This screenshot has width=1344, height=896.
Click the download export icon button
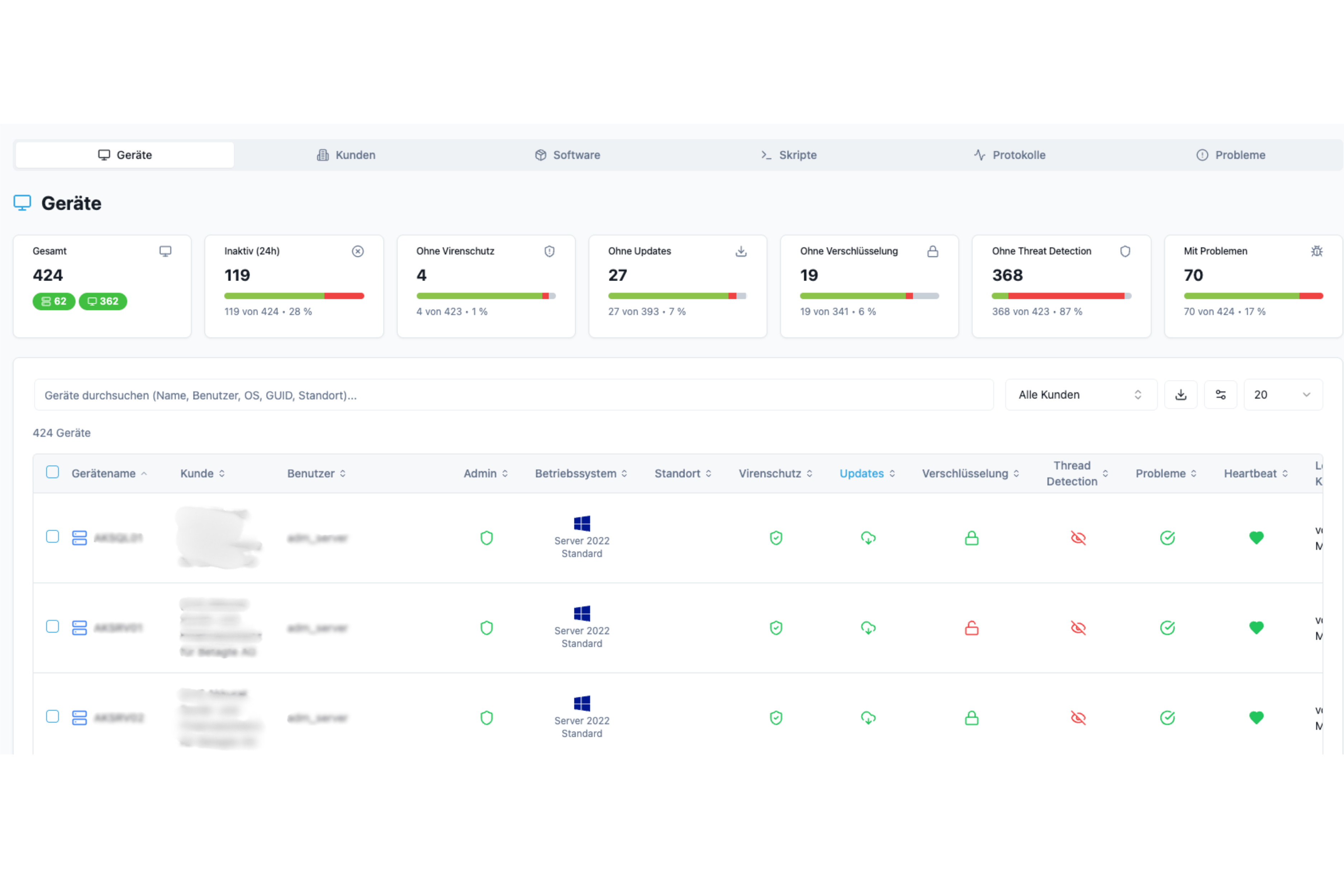[x=1181, y=395]
